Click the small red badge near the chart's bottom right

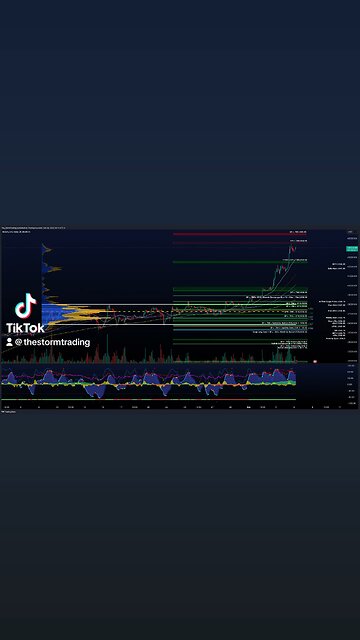tap(315, 361)
